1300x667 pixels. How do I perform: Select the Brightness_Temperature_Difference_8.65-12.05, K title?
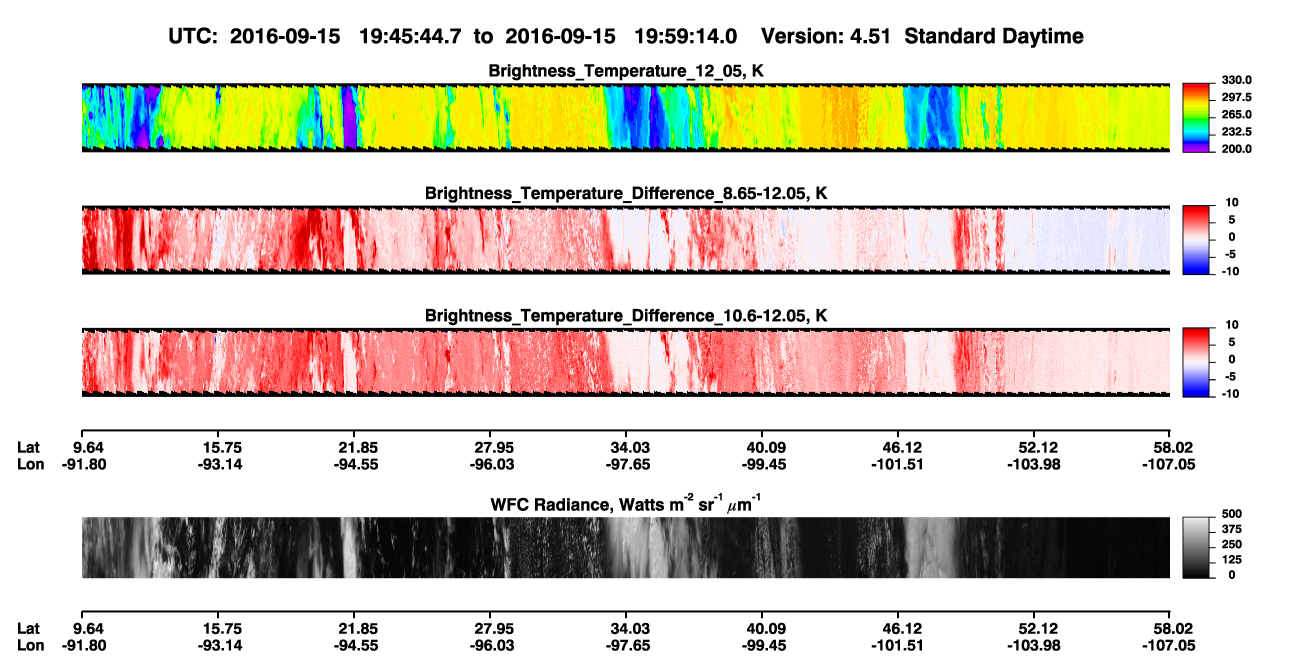tap(626, 193)
